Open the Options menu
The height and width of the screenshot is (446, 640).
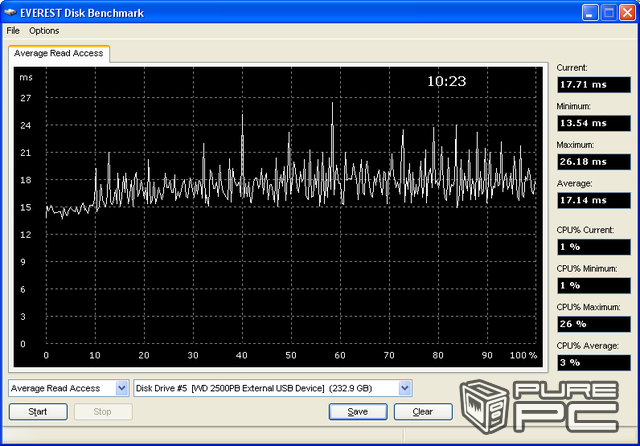[44, 31]
